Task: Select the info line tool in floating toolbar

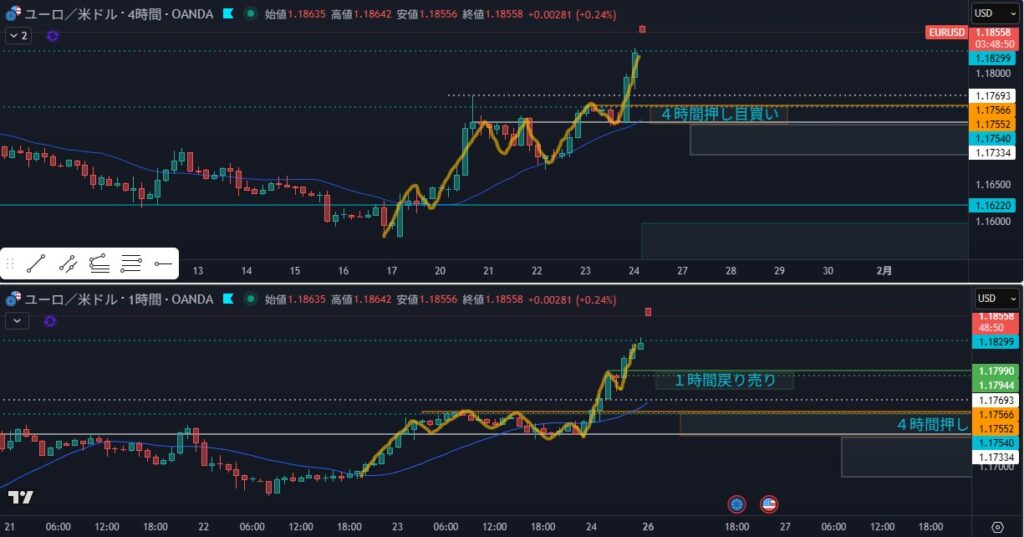Action: click(68, 264)
